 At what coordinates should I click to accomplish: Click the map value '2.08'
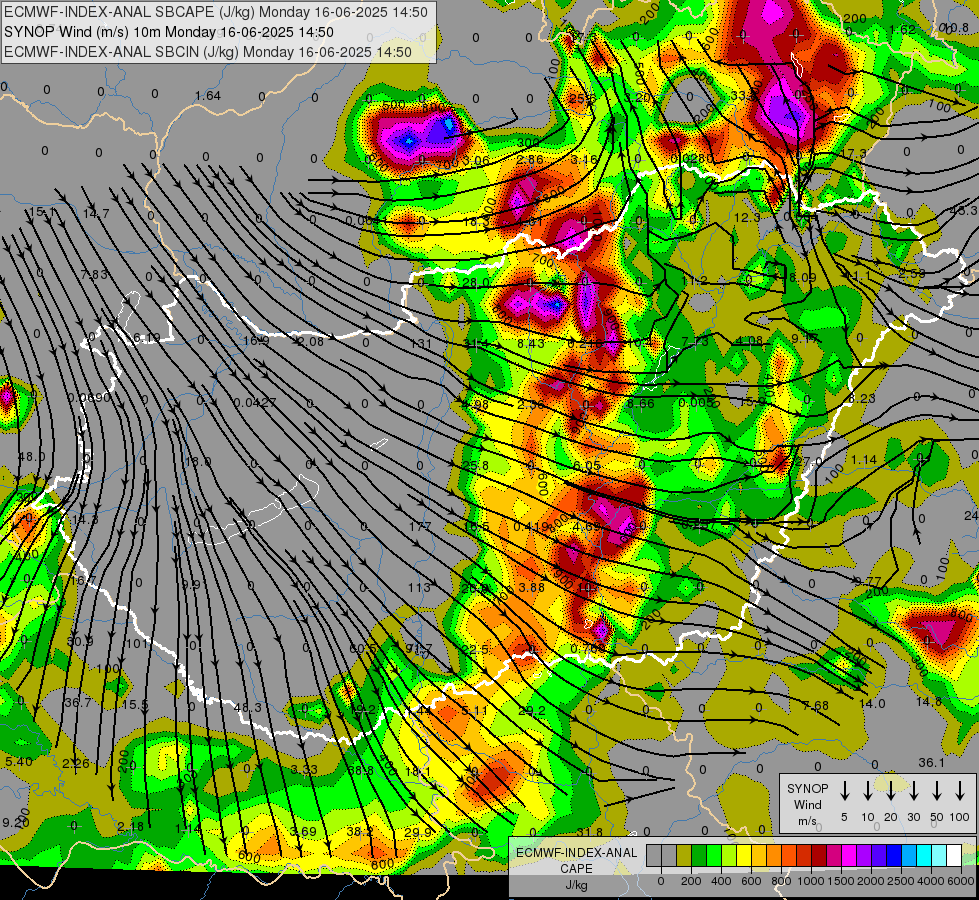click(310, 341)
